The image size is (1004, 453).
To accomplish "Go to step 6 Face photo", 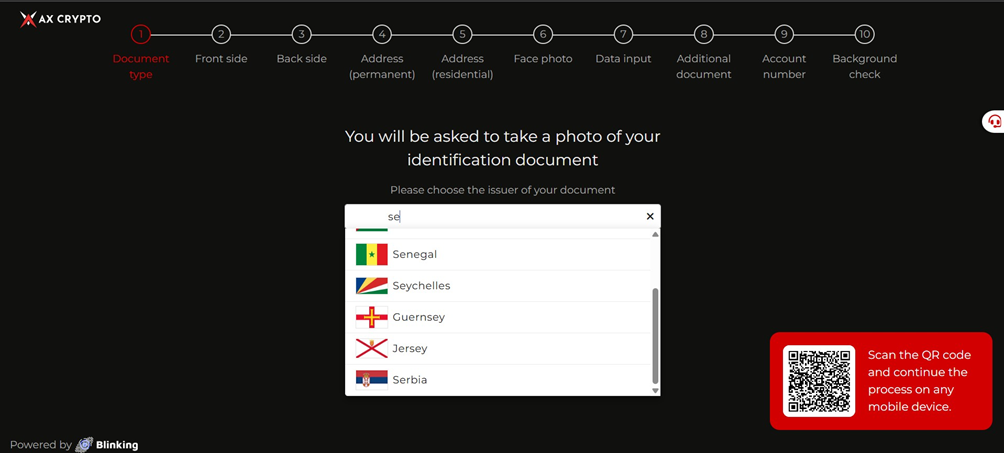I will point(542,35).
